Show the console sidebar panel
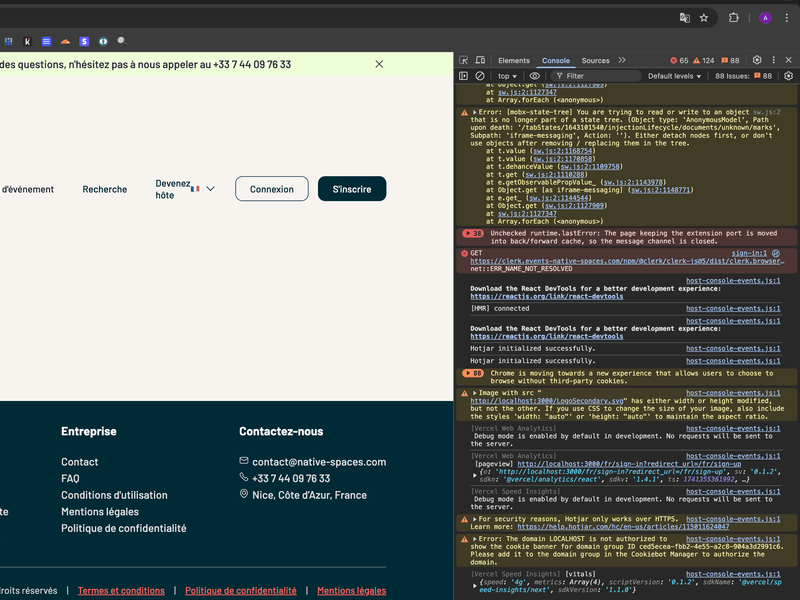The width and height of the screenshot is (800, 600). pos(464,76)
